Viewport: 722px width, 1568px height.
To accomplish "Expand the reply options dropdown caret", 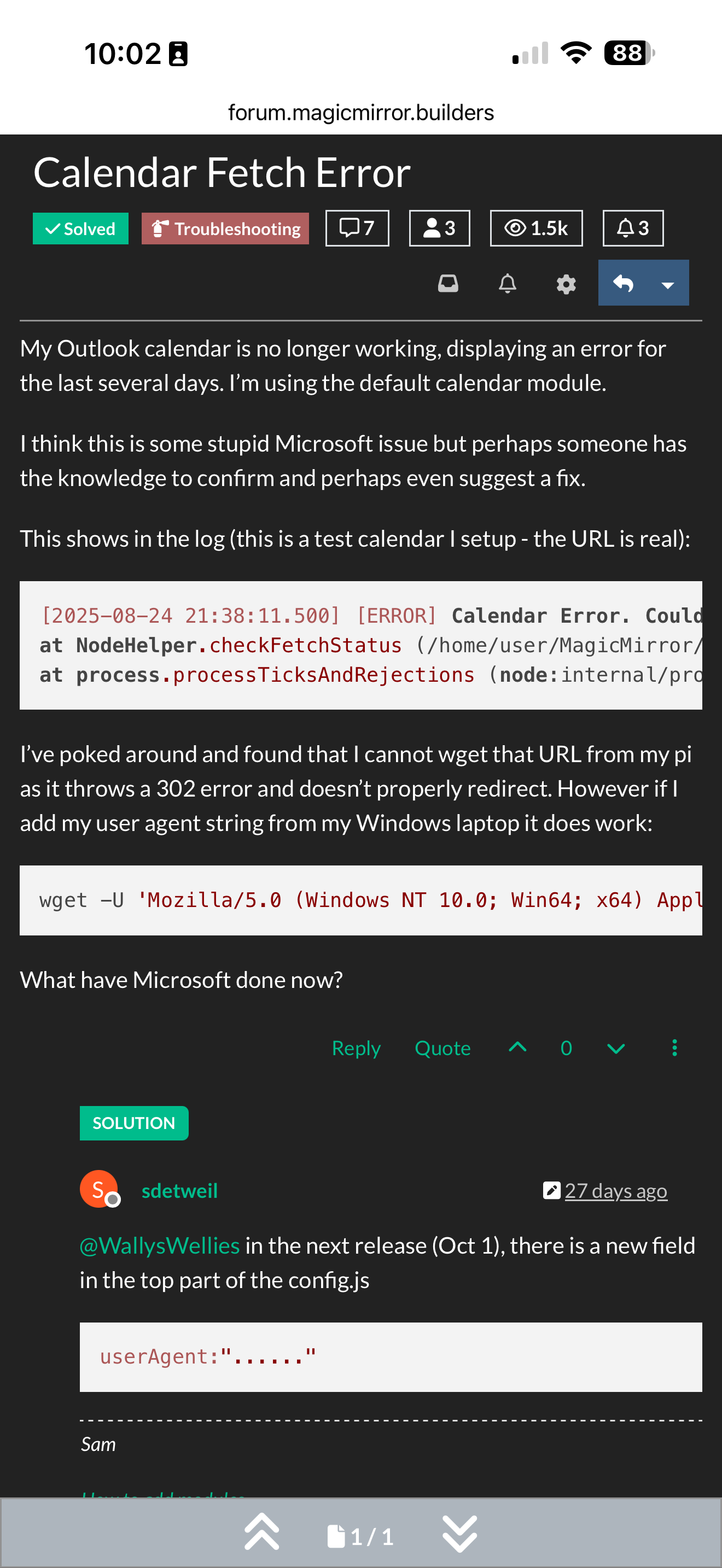I will point(668,283).
